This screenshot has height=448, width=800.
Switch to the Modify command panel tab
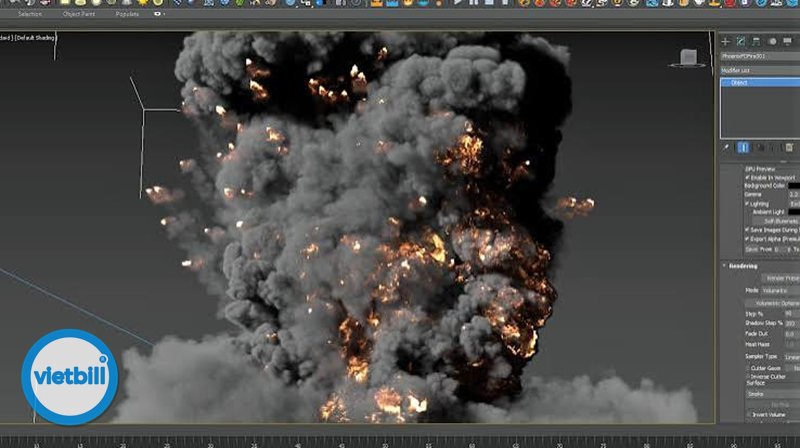click(x=741, y=41)
